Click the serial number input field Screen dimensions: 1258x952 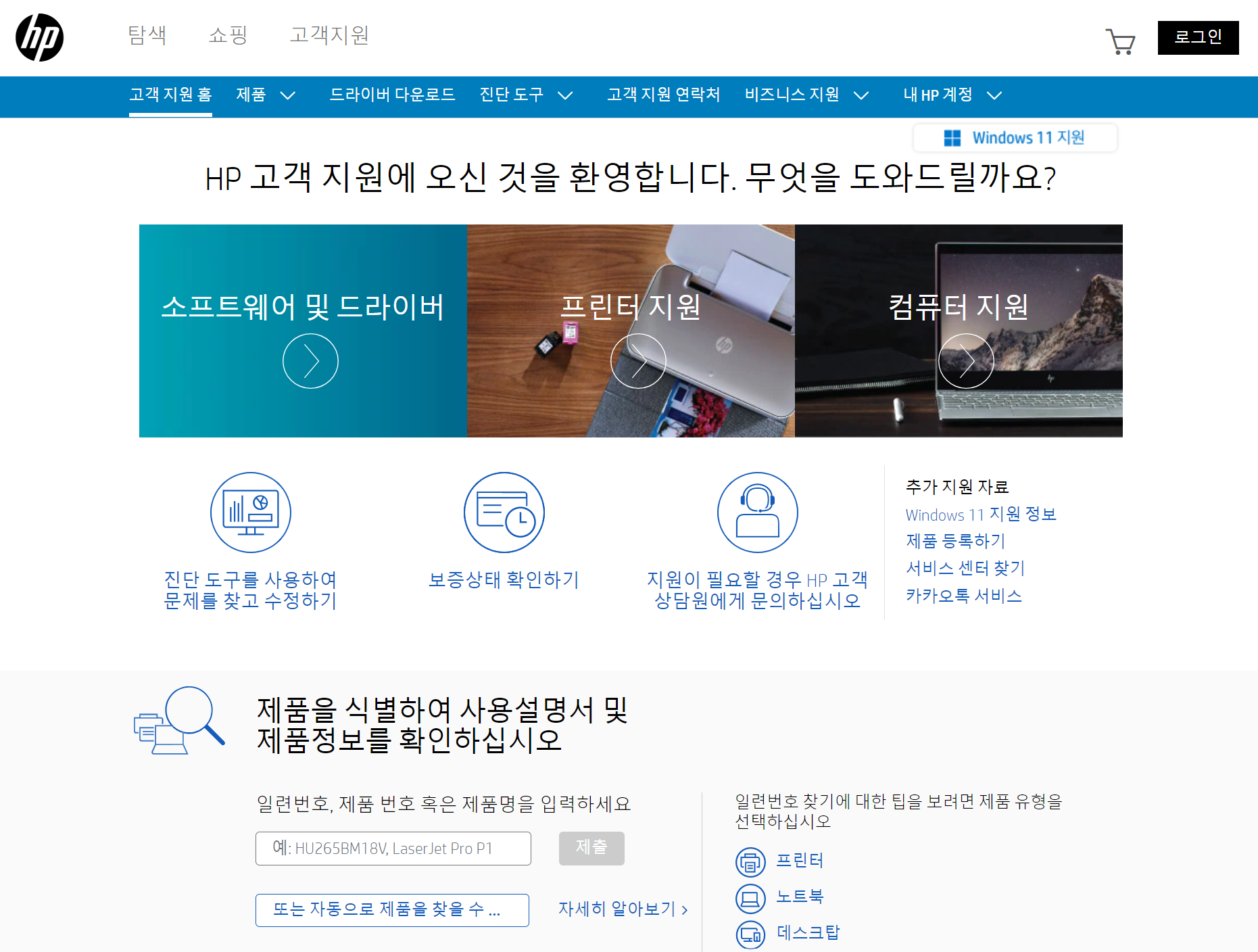[x=393, y=849]
